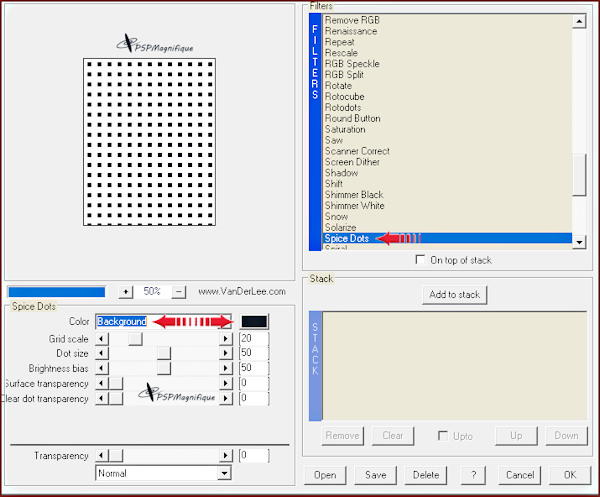Click the Save button

coord(376,475)
